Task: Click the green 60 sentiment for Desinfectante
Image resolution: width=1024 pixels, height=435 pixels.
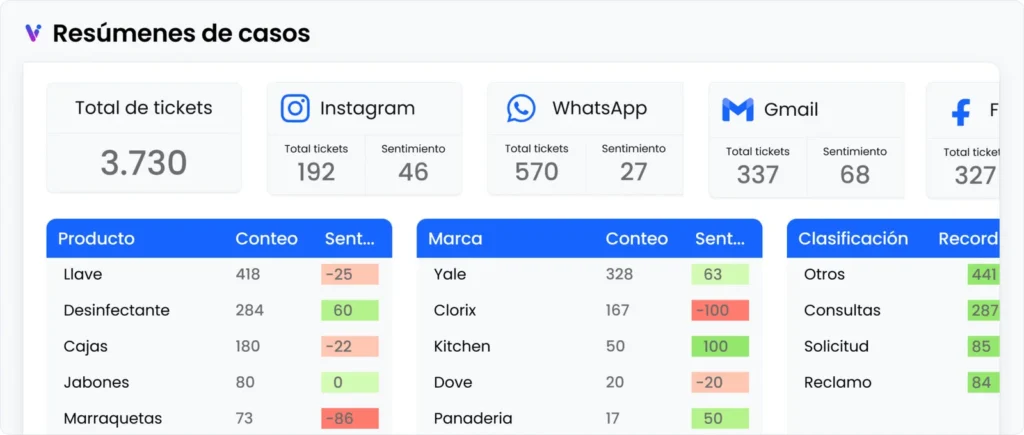Action: click(x=349, y=310)
